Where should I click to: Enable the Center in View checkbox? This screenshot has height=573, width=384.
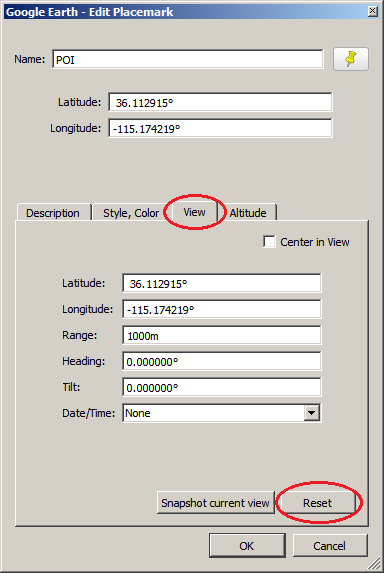click(269, 242)
